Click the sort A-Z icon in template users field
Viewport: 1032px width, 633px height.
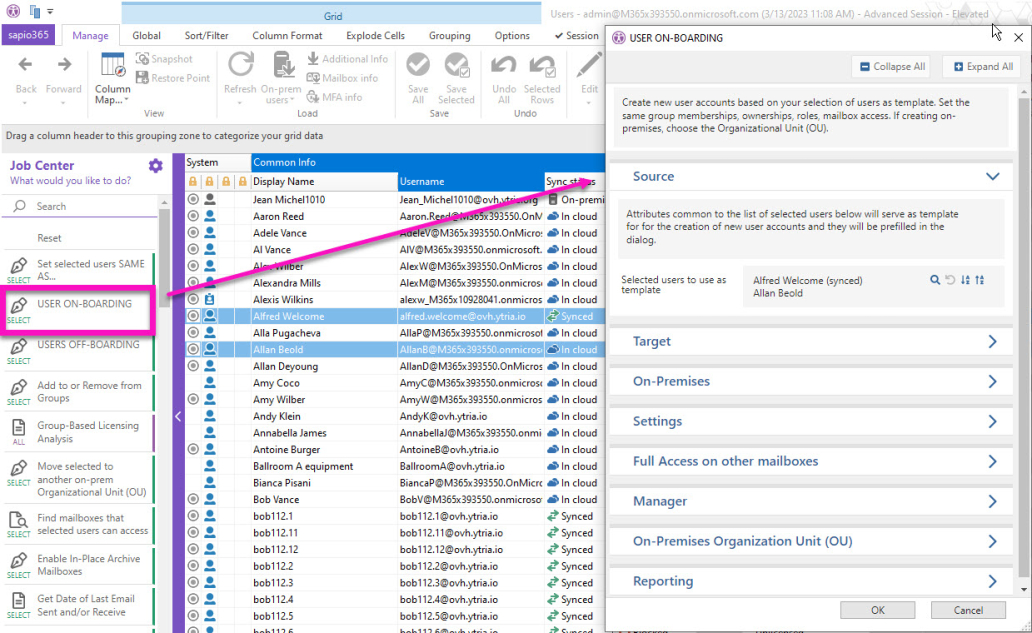[x=965, y=280]
